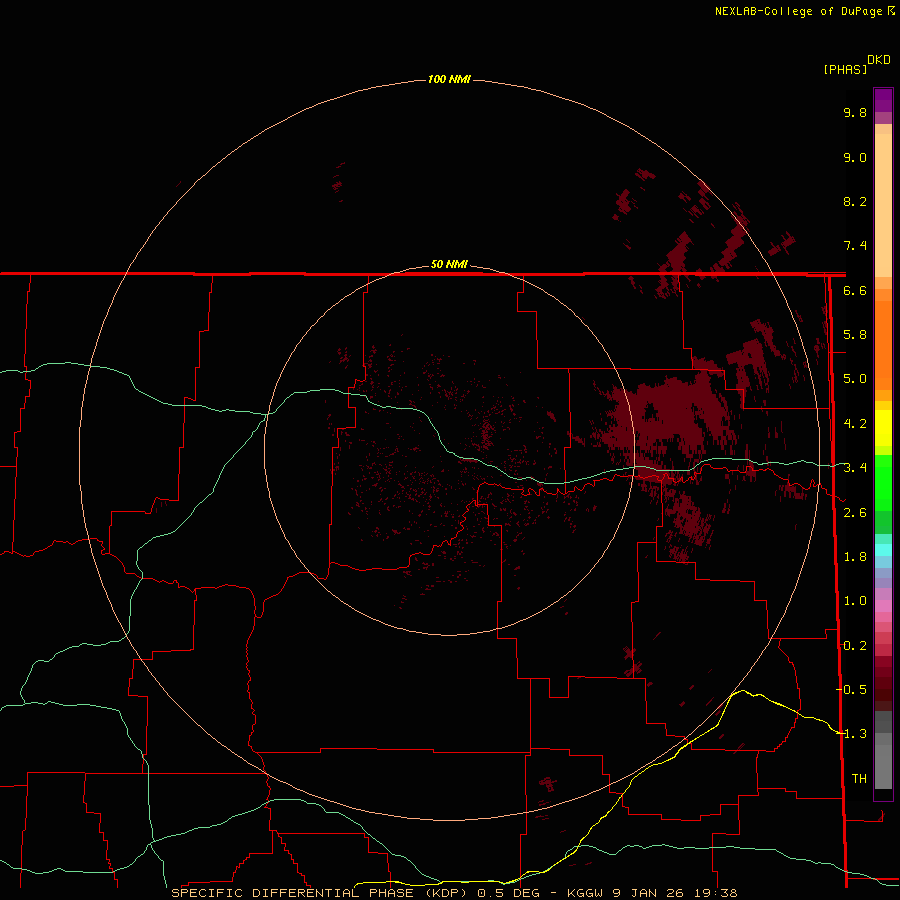Click the bright green band of the color scale

coord(883,483)
